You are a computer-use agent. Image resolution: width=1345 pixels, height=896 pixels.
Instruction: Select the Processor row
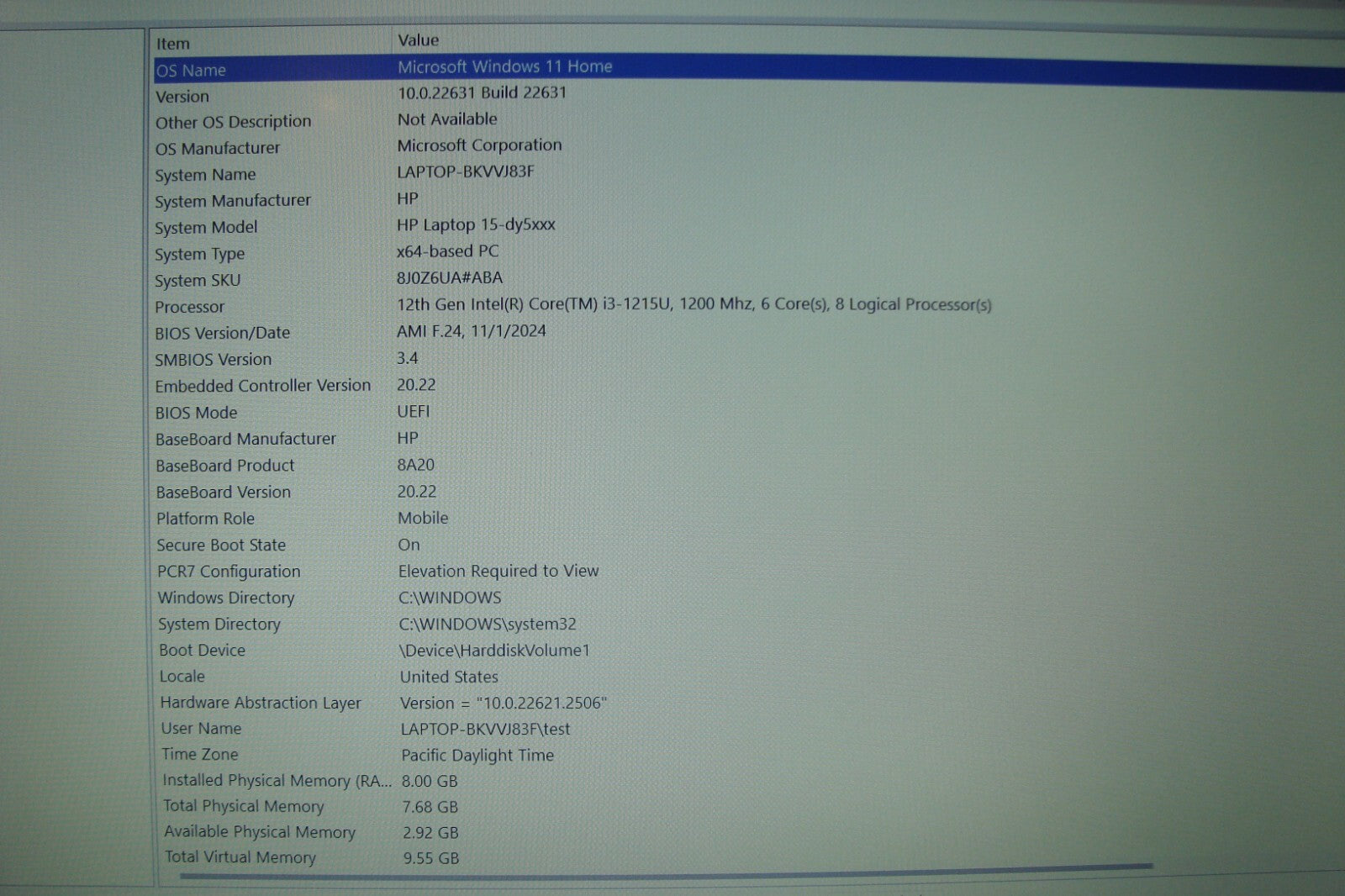[x=190, y=308]
